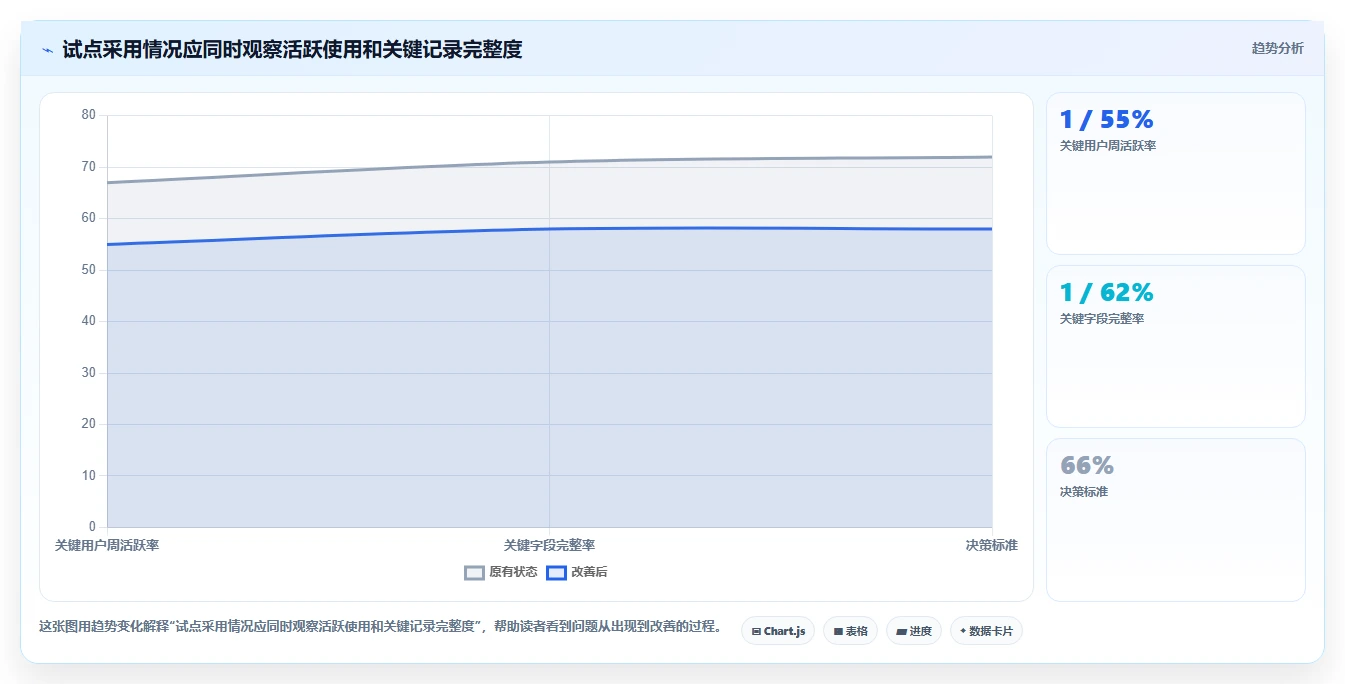Viewport: 1345px width, 684px height.
Task: Click the icon in the Chart.js tag
Action: [x=756, y=632]
